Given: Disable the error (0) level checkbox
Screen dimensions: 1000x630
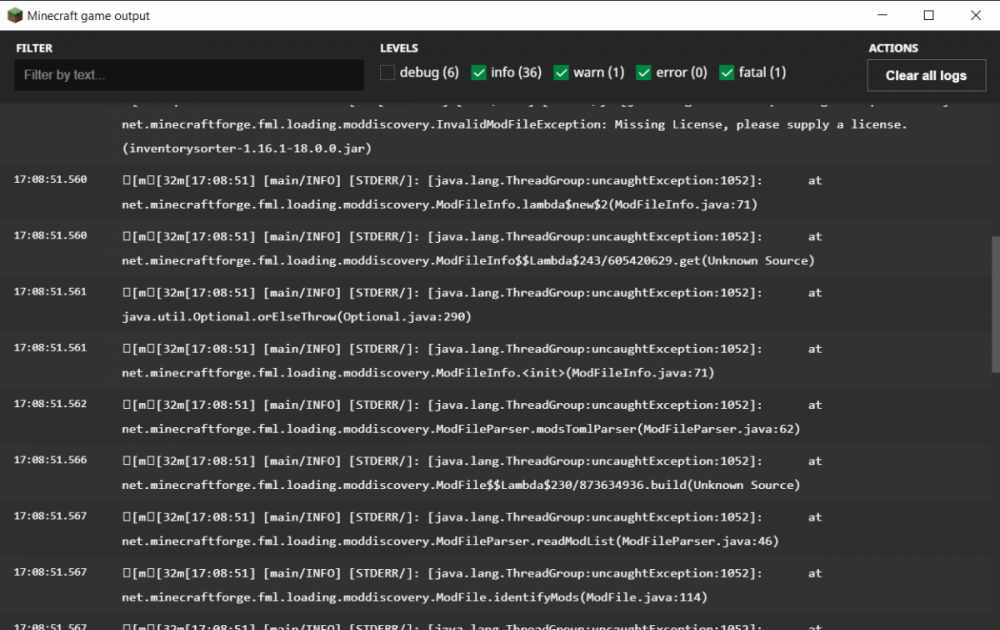Looking at the screenshot, I should click(644, 72).
